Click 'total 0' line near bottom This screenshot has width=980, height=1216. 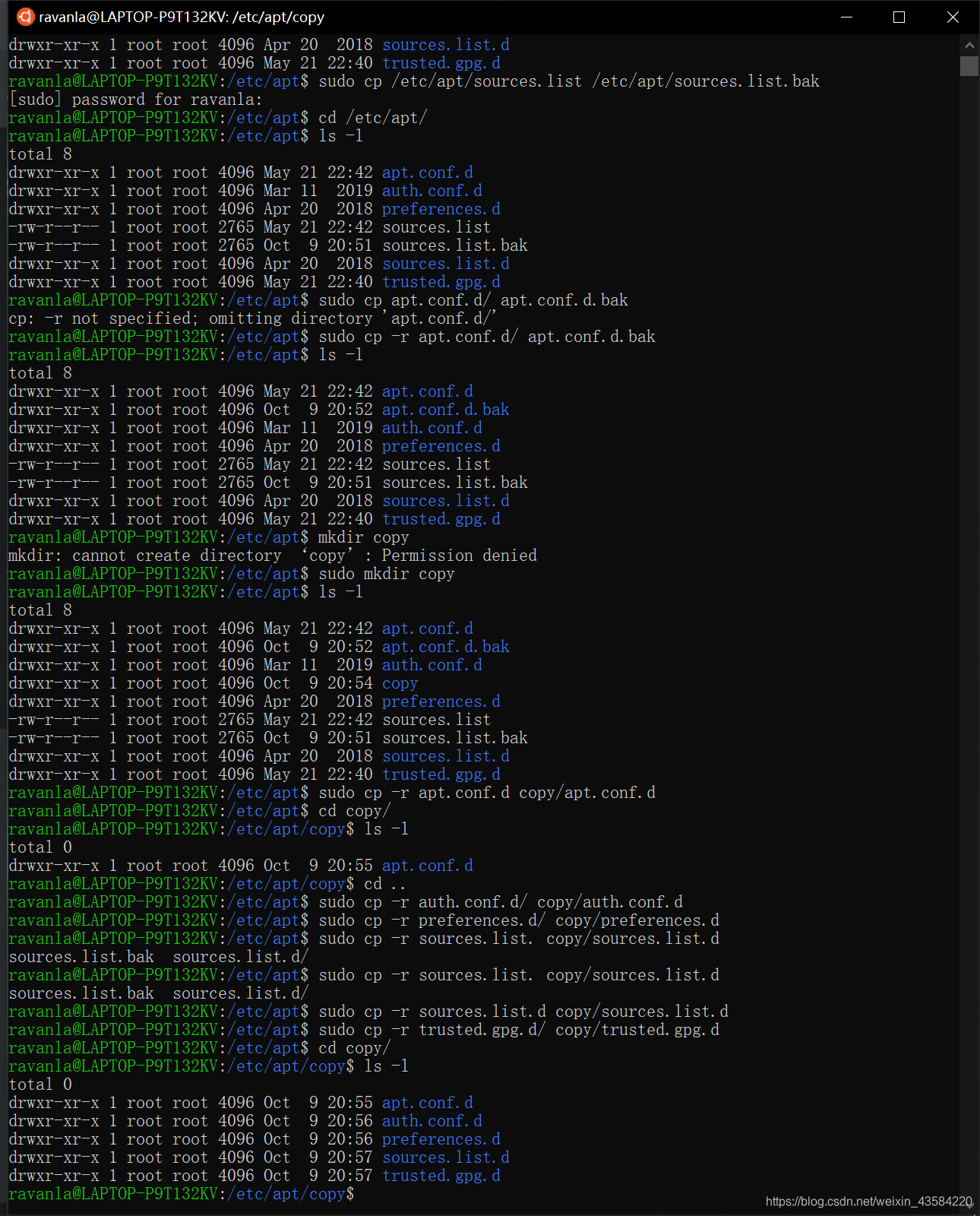[40, 1085]
